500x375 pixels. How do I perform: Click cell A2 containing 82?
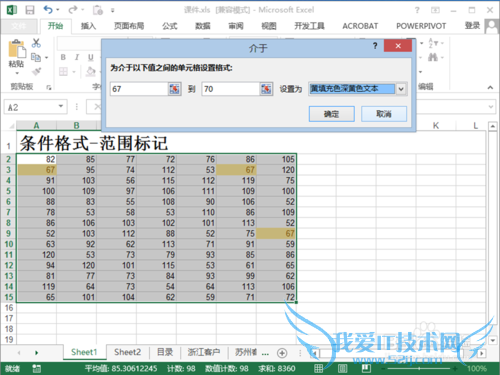37,159
